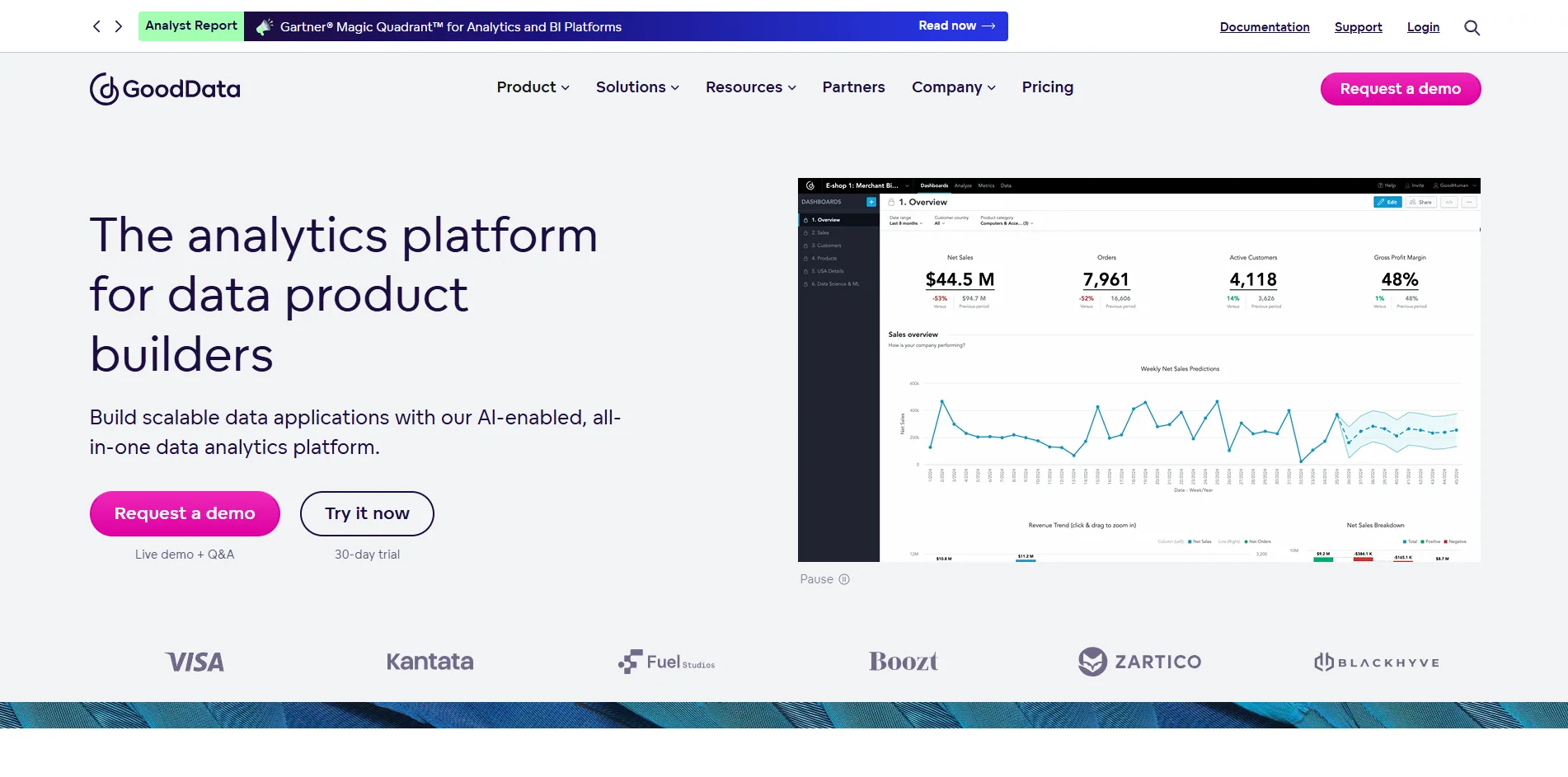Click the 'Sales overview' section heading

pyautogui.click(x=913, y=335)
